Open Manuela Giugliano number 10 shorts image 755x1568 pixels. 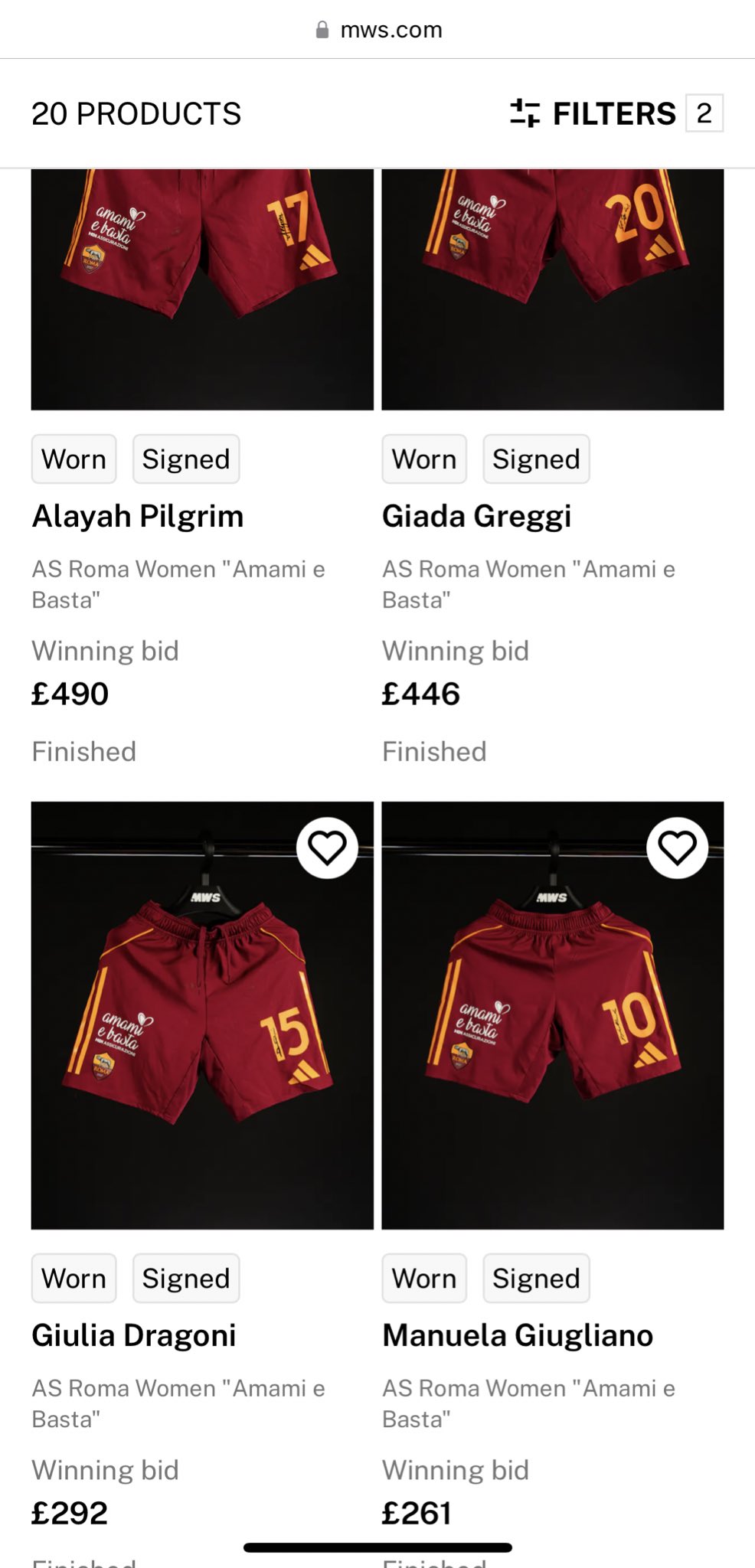[553, 1015]
